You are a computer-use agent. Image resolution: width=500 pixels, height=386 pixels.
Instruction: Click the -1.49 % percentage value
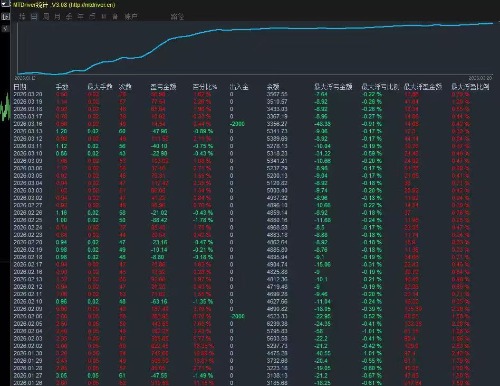[x=203, y=375]
